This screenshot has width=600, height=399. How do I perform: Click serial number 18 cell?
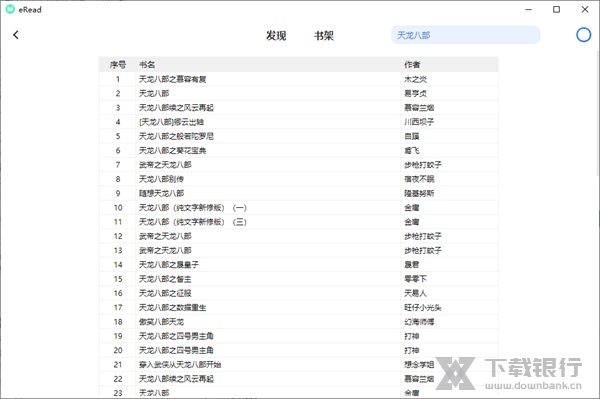point(118,322)
